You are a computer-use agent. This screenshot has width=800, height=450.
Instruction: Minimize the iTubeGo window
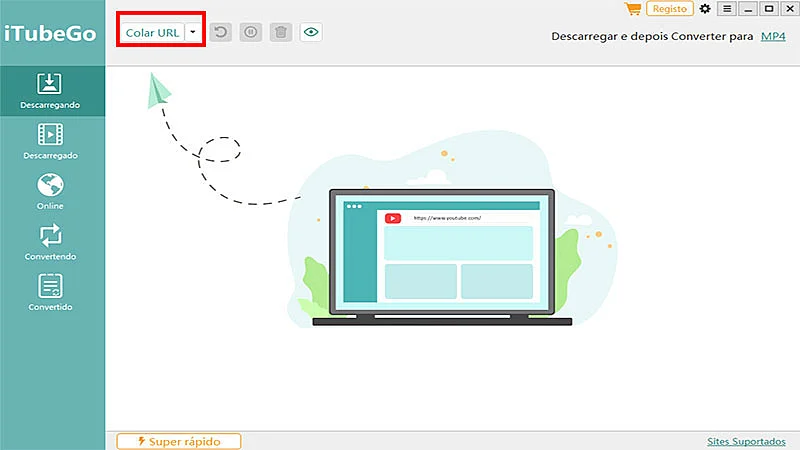coord(748,9)
